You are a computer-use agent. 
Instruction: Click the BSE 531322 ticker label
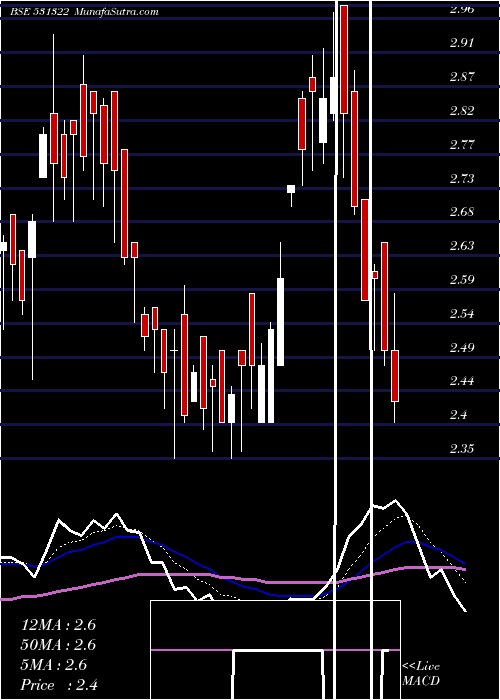click(x=39, y=12)
